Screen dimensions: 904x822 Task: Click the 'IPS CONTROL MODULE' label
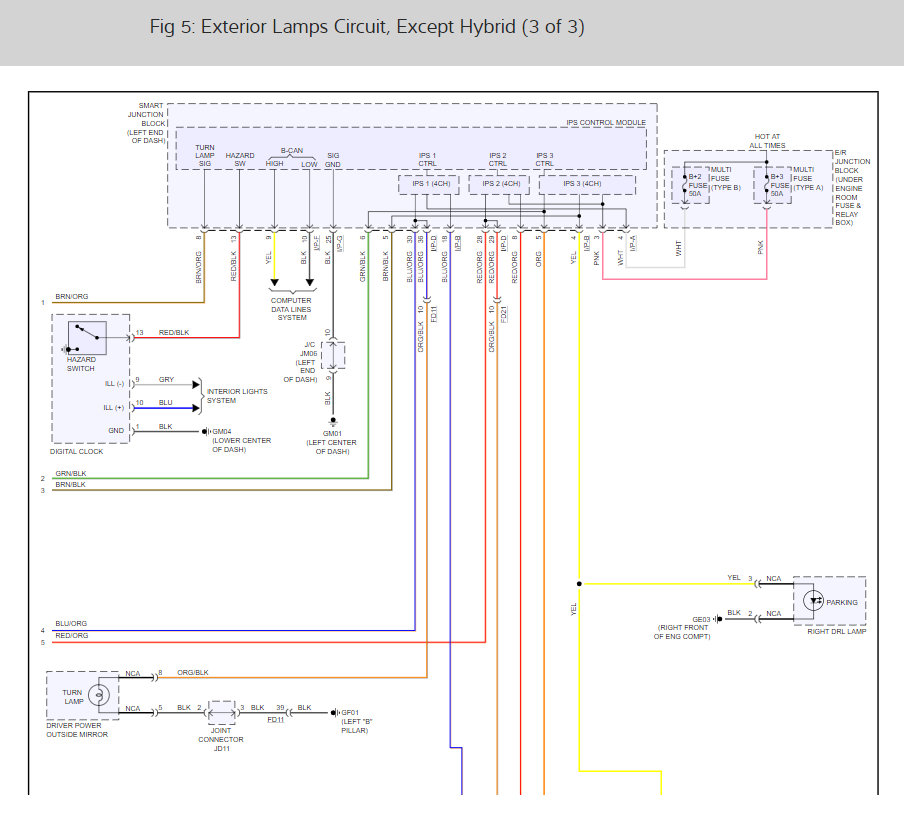coord(606,122)
